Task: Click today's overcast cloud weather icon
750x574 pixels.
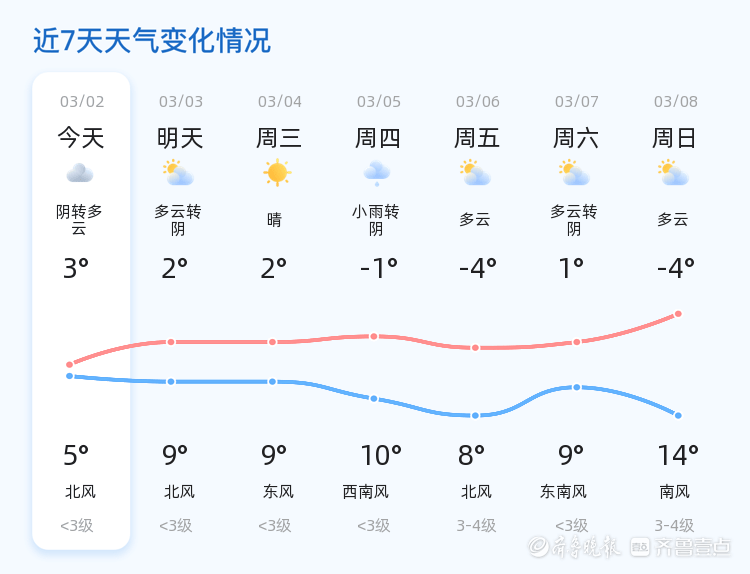Action: click(x=80, y=174)
